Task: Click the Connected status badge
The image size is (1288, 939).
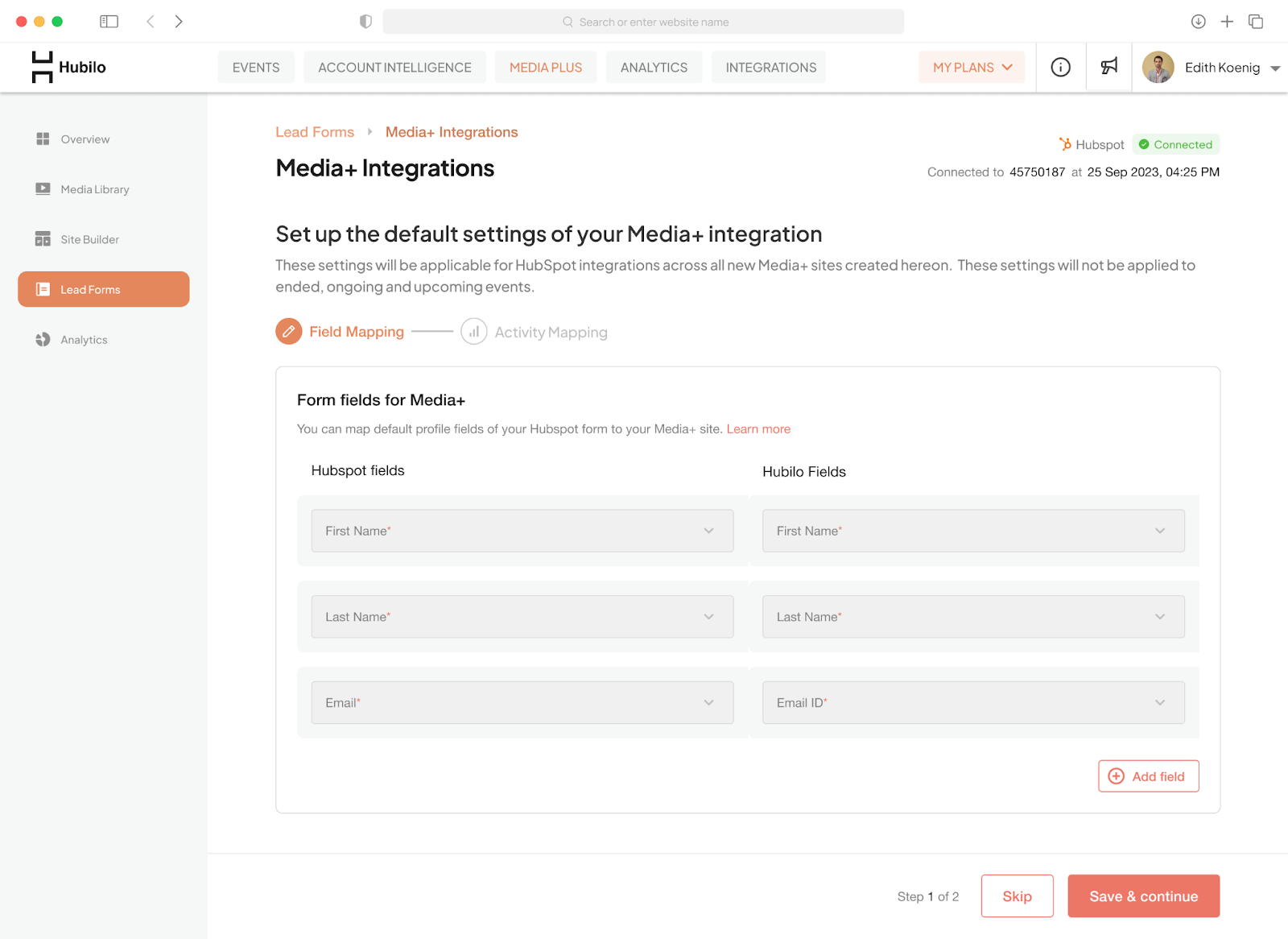Action: pos(1176,144)
